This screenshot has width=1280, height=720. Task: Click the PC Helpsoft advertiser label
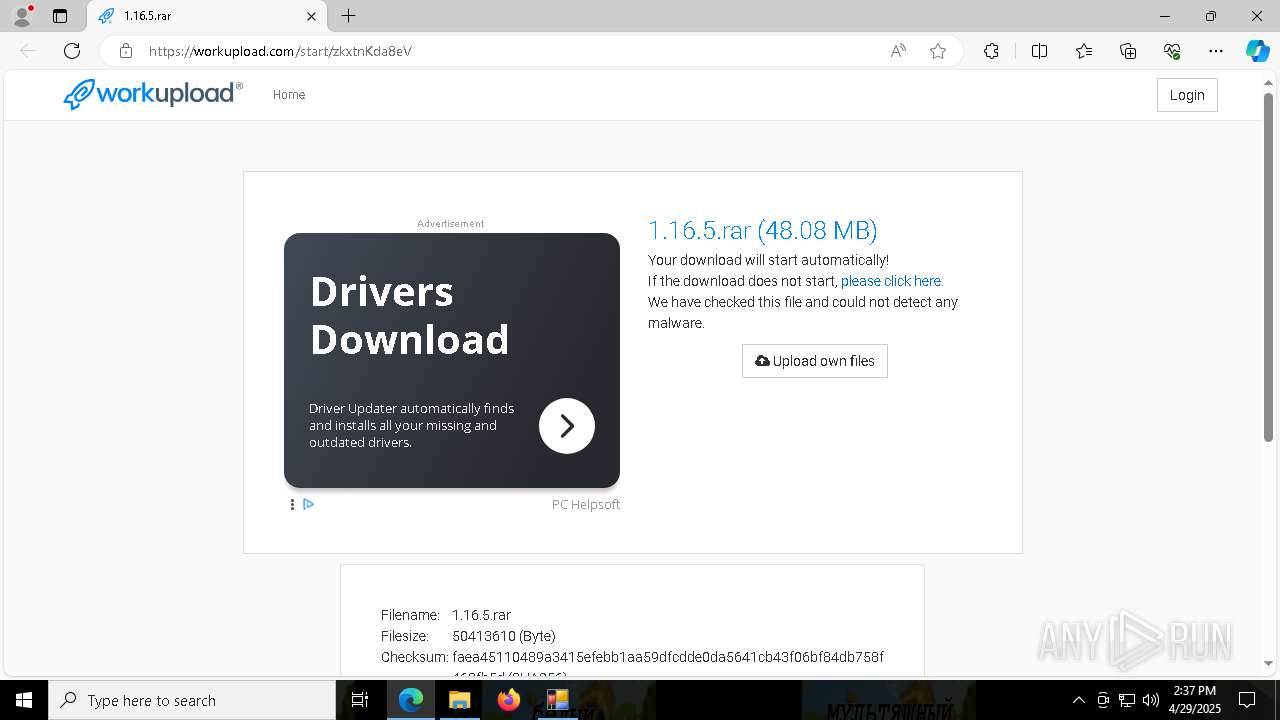(x=586, y=505)
